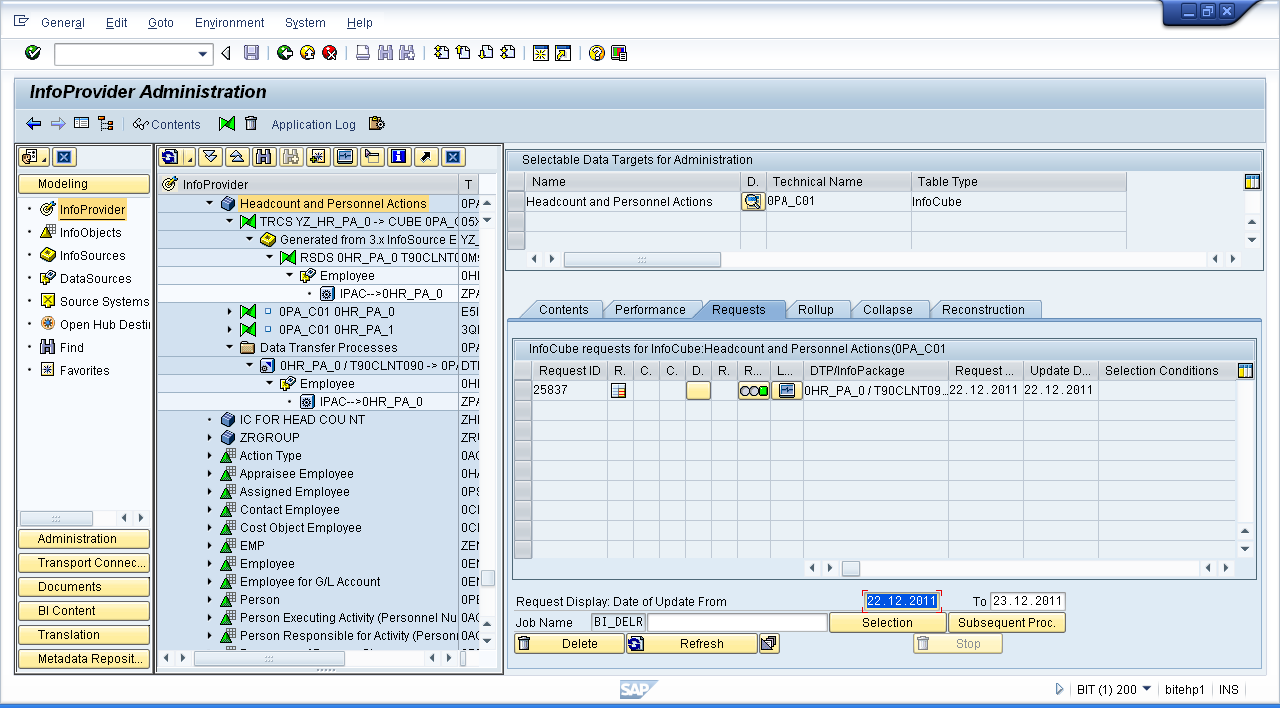Click the Refresh button under requests table
The height and width of the screenshot is (708, 1280).
pyautogui.click(x=692, y=644)
